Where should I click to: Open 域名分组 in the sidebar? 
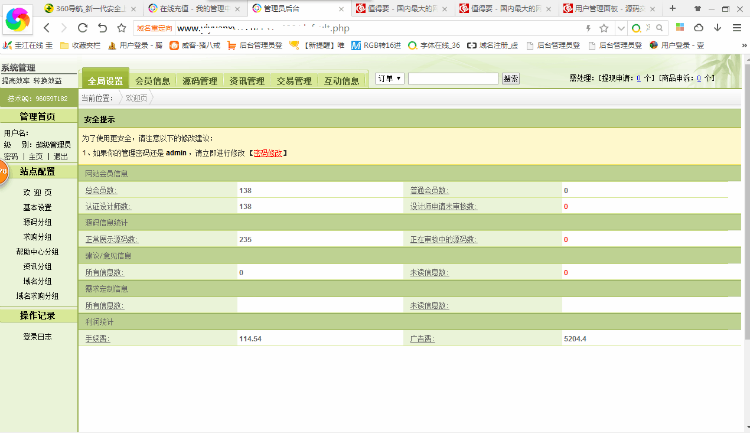point(37,281)
